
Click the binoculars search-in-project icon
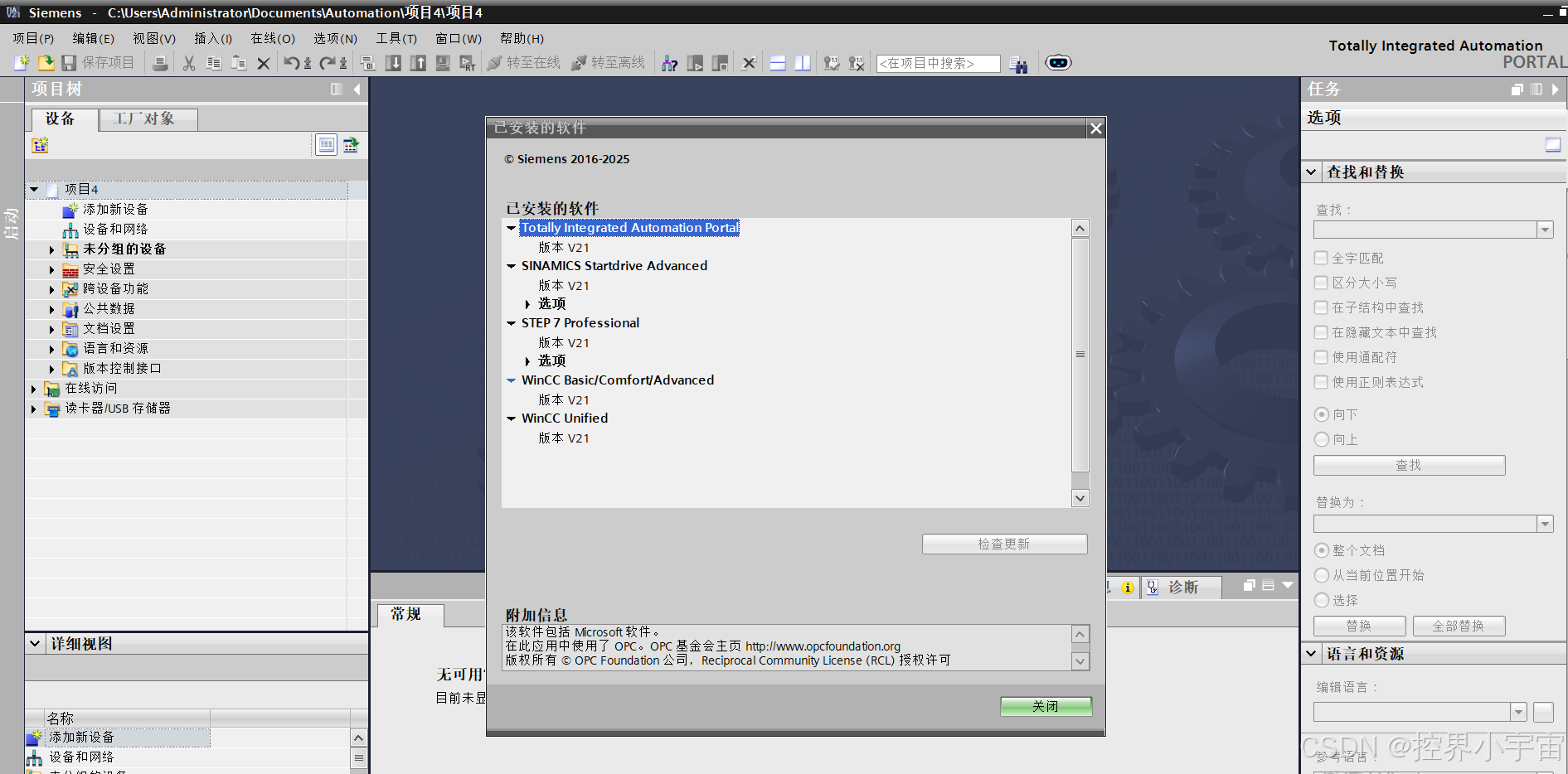coord(1018,65)
